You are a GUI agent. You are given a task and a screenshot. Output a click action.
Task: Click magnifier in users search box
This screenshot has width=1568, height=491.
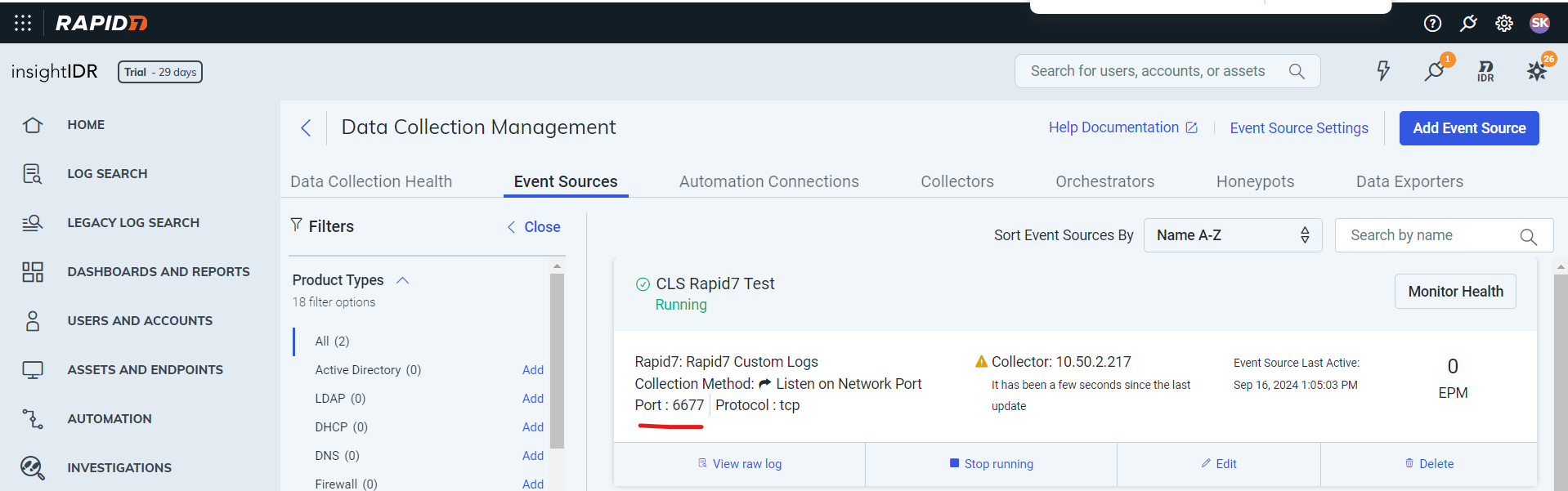(x=1297, y=71)
